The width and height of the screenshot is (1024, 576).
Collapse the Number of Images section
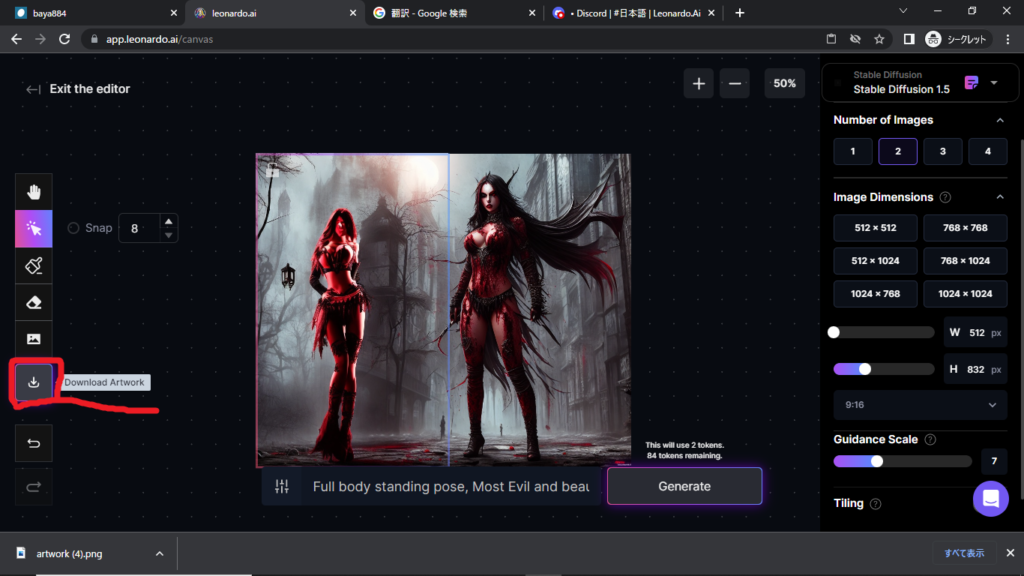(x=1000, y=120)
